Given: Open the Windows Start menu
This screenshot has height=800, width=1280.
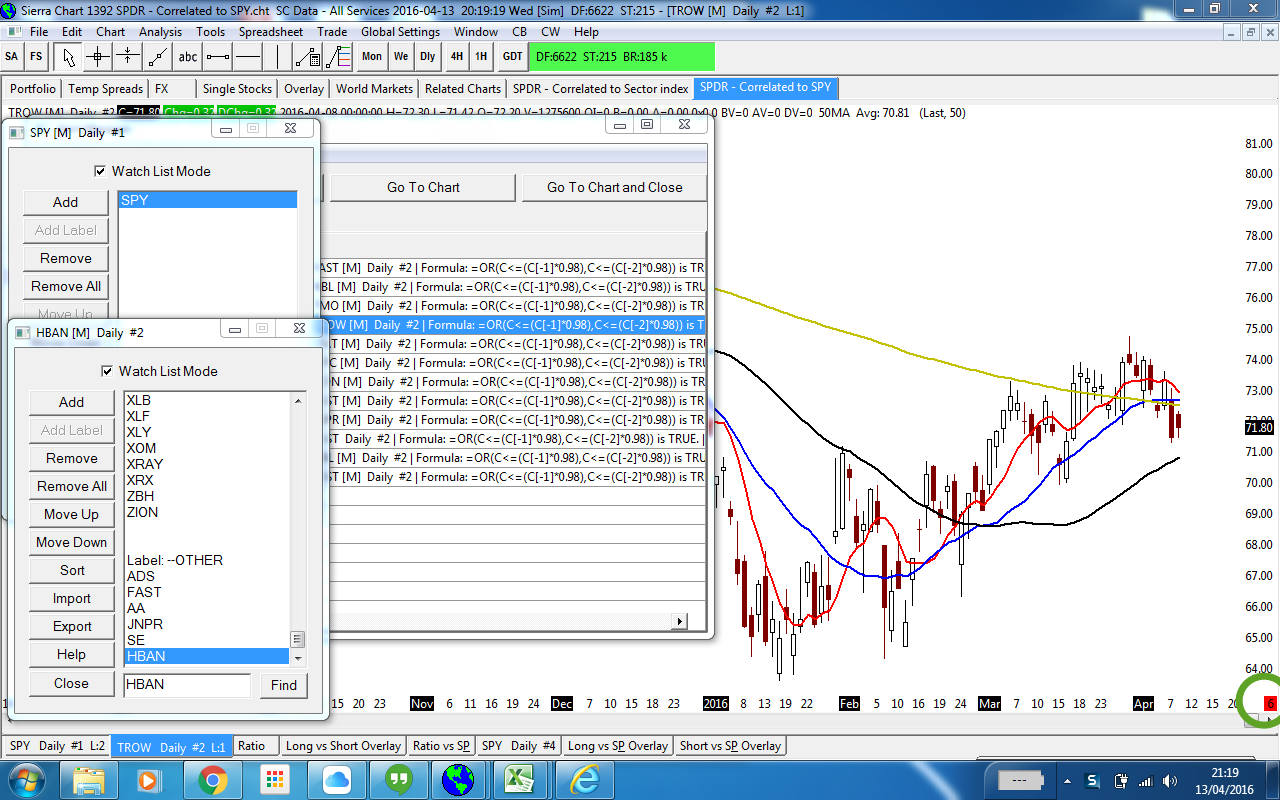Looking at the screenshot, I should (25, 779).
